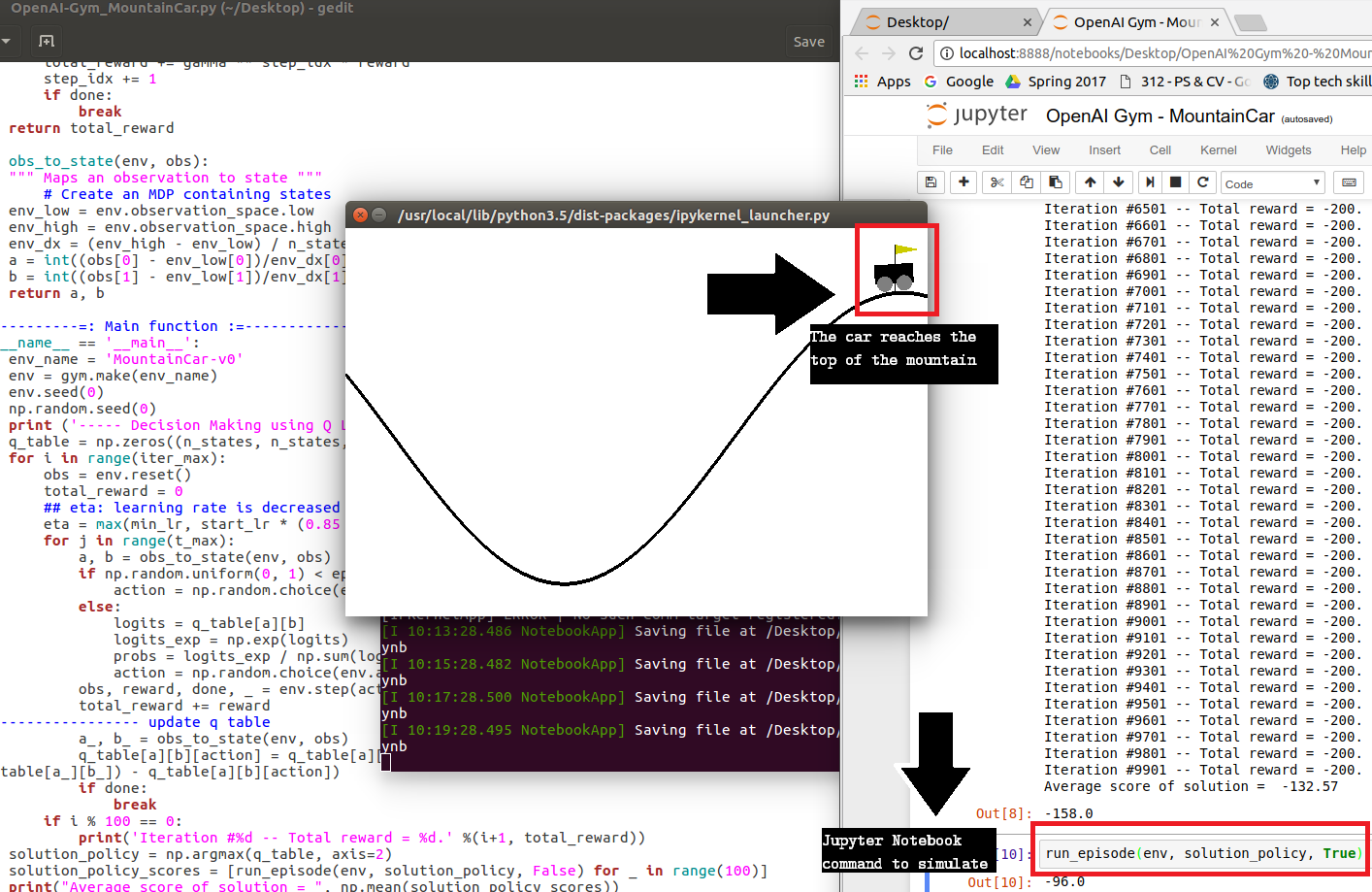Viewport: 1372px width, 892px height.
Task: Open the Jupyter Kernel menu
Action: click(1219, 150)
